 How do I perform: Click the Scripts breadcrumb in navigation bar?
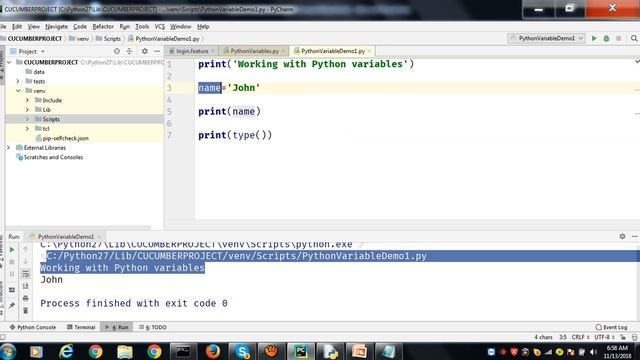click(108, 39)
